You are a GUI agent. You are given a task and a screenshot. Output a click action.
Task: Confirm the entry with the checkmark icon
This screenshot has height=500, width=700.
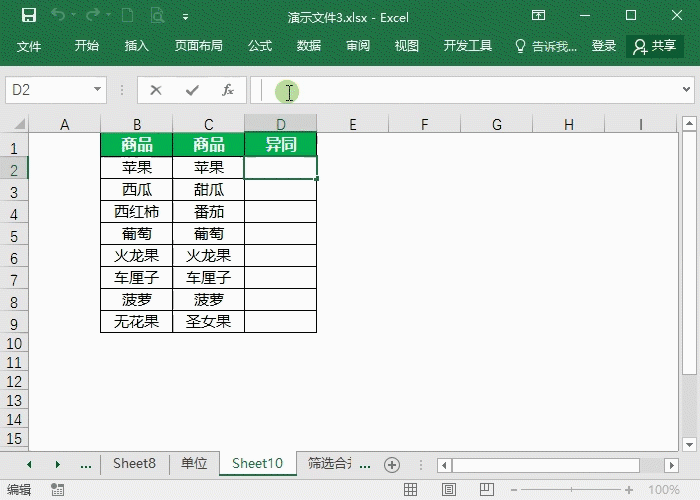[x=192, y=90]
